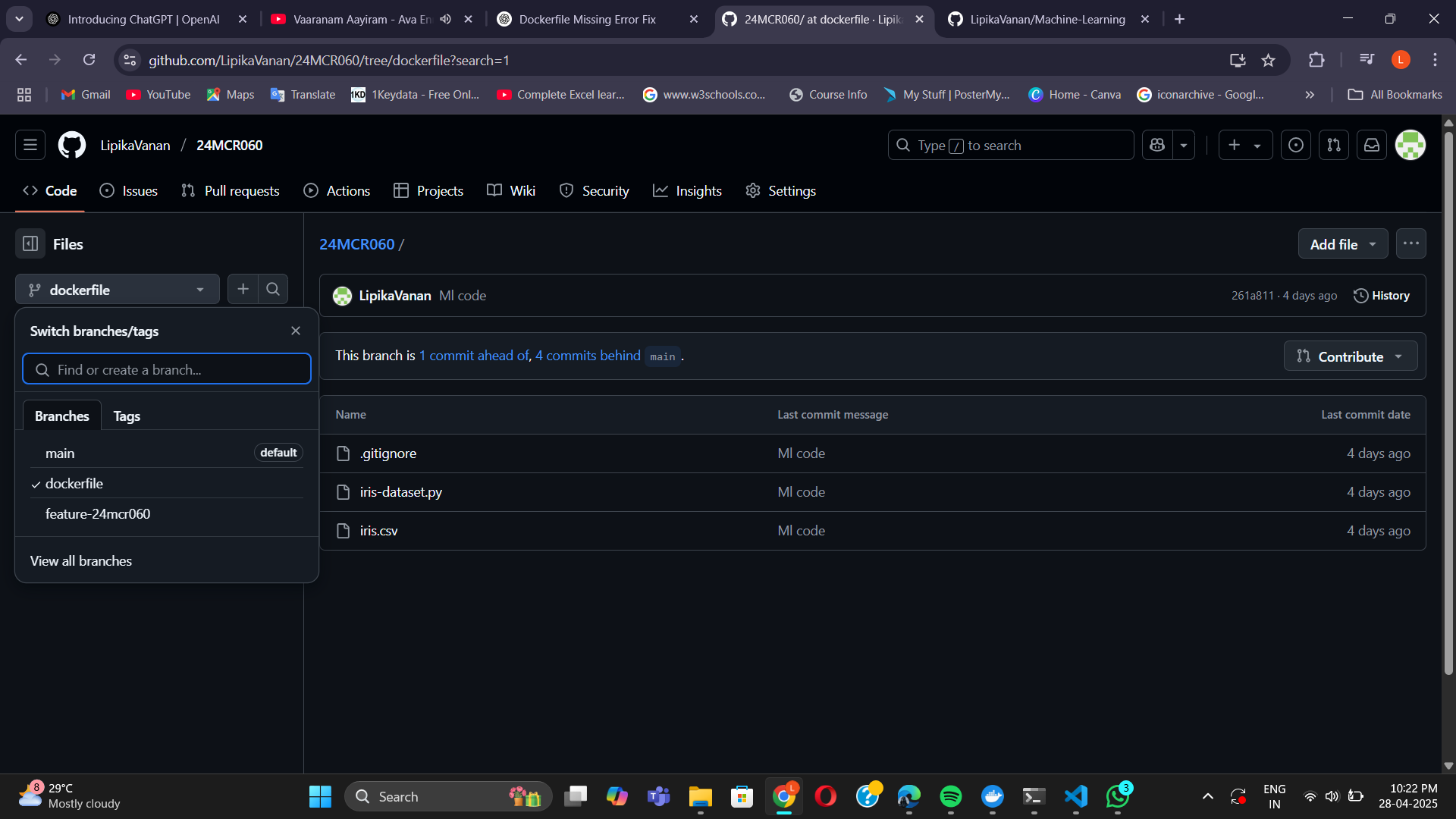Collapse the file tree side panel

click(x=30, y=244)
